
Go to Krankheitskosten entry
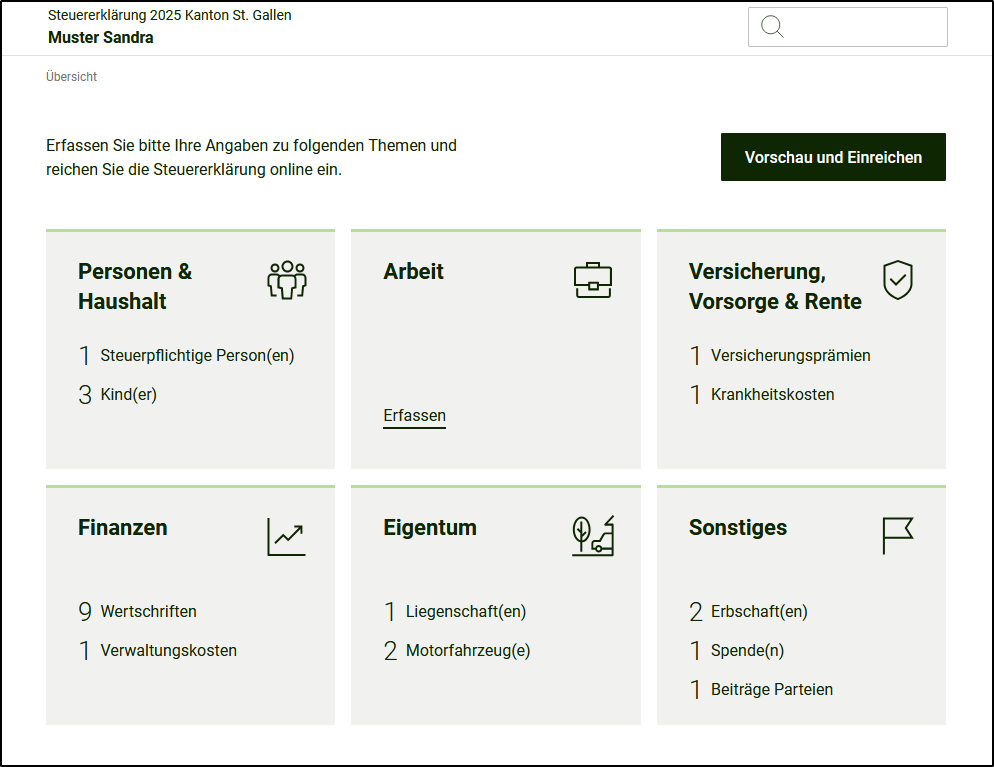(772, 394)
